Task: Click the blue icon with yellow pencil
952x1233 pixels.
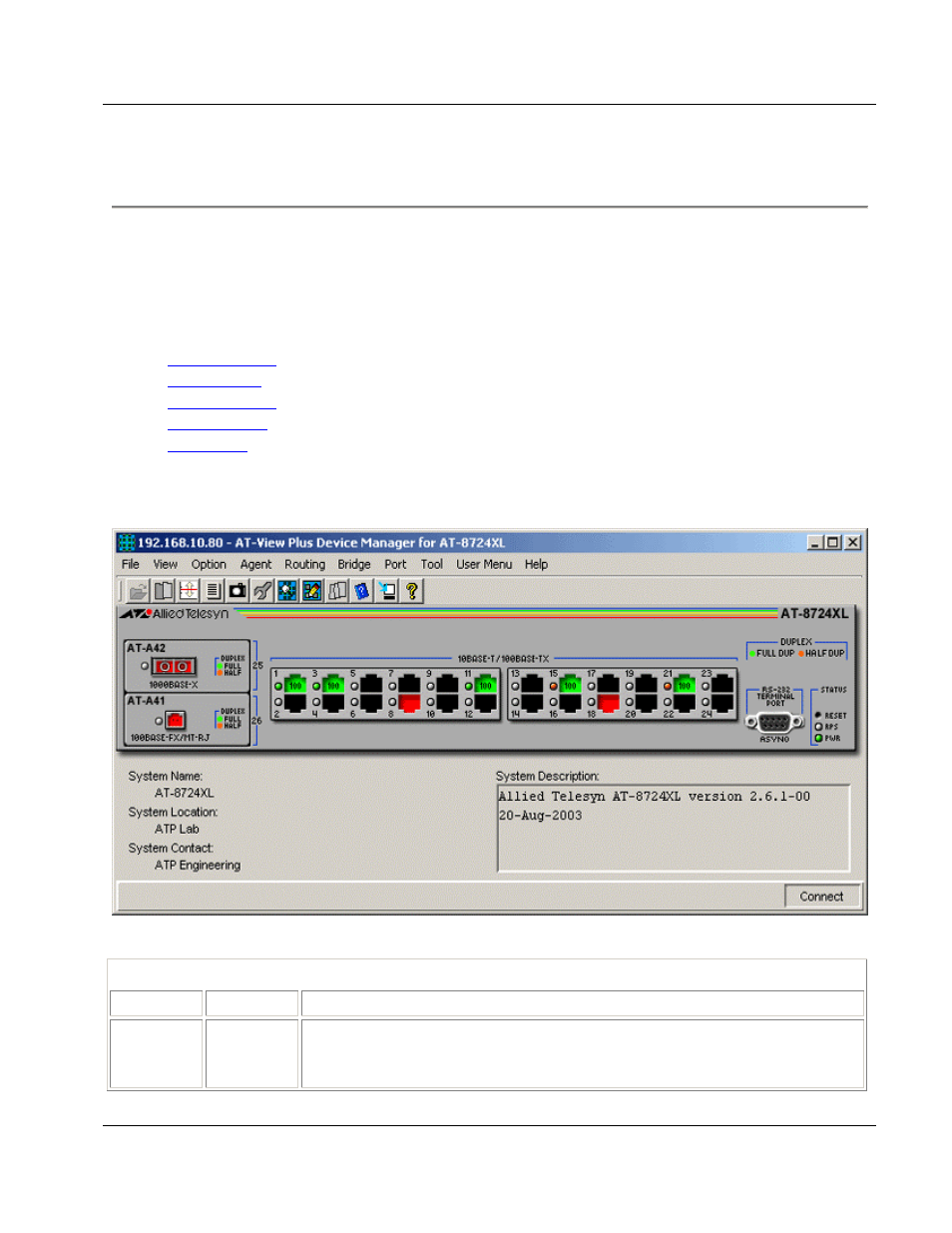Action: [312, 591]
